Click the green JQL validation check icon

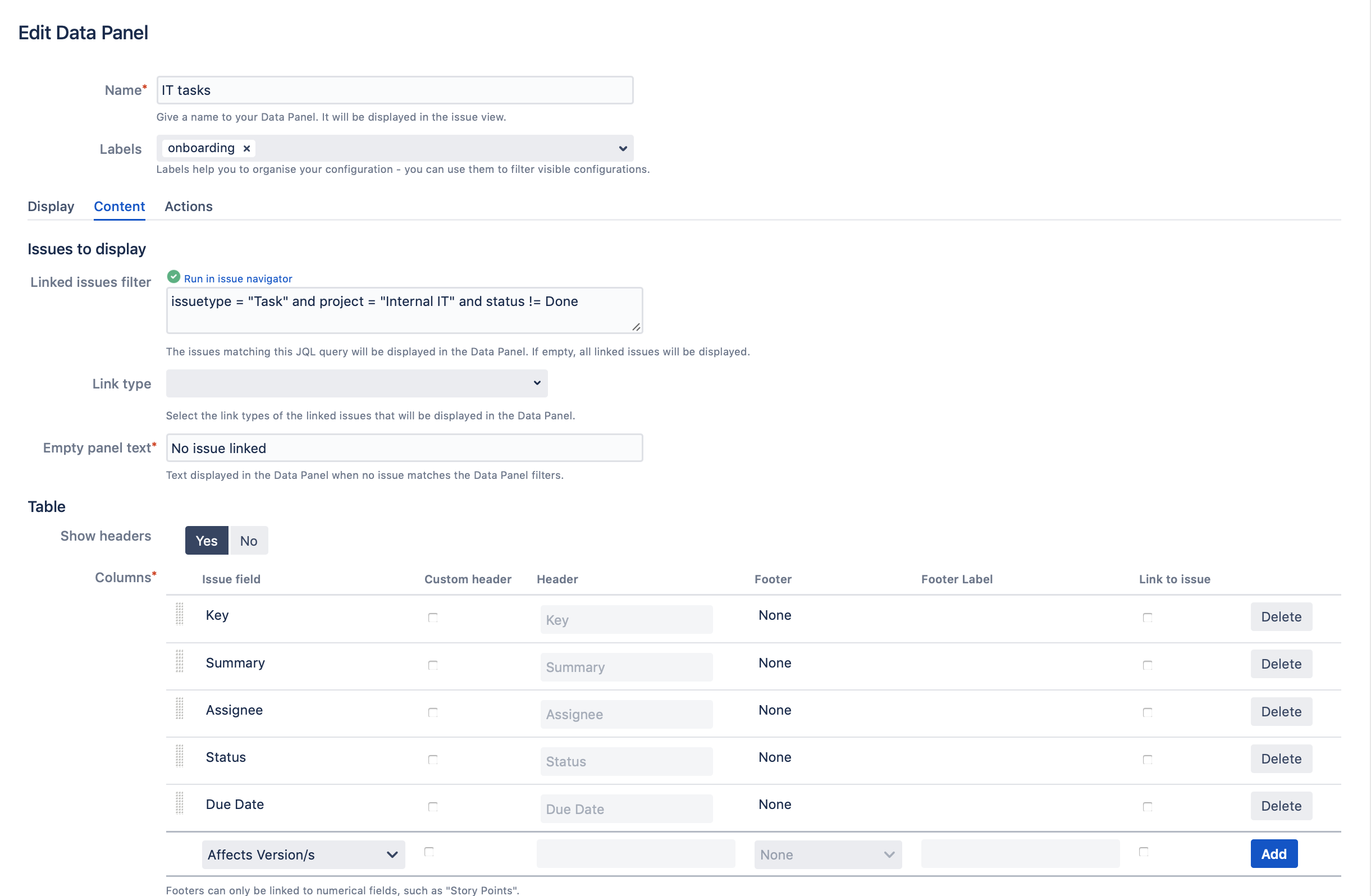173,277
